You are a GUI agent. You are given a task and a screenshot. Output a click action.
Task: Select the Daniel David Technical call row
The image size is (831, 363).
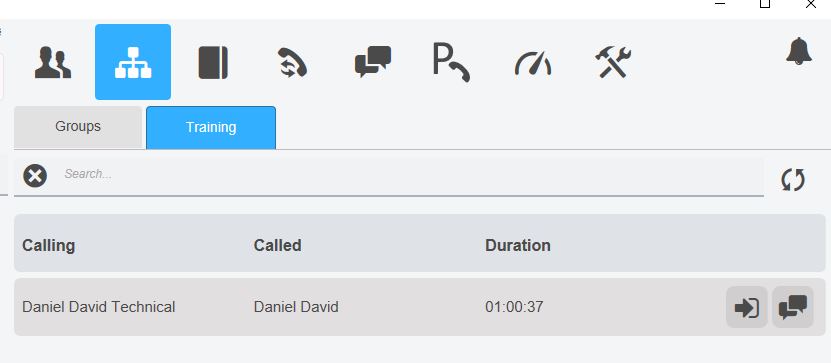[x=420, y=307]
